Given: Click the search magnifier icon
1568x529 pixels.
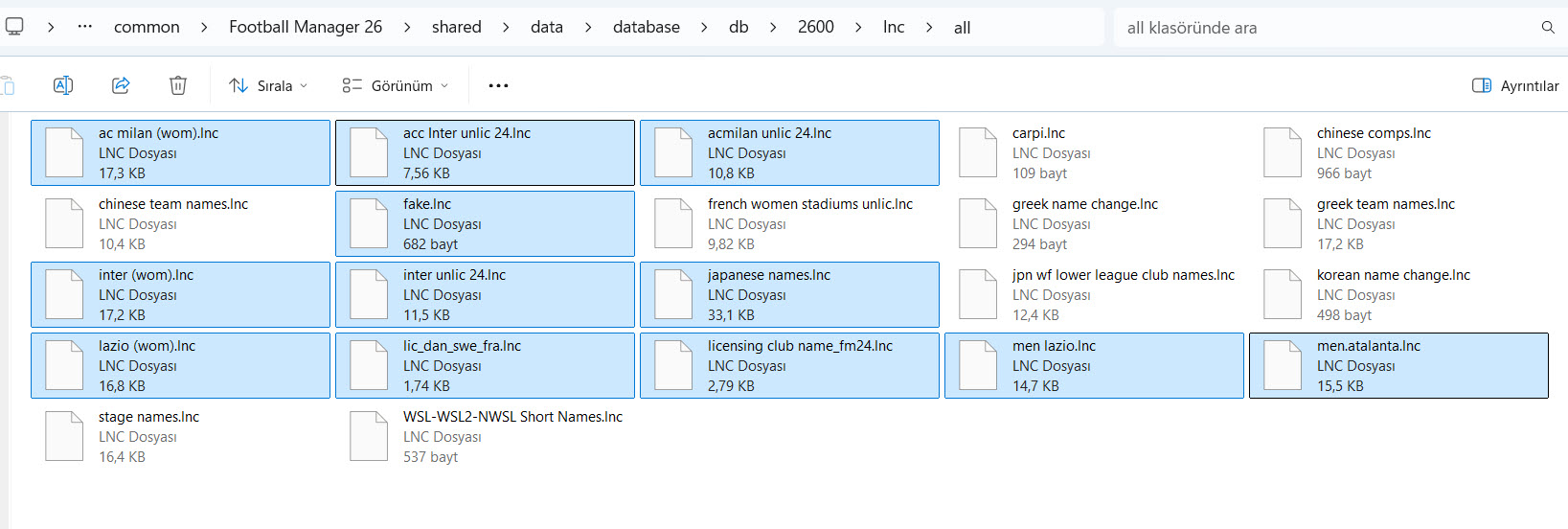Looking at the screenshot, I should click(x=1547, y=28).
